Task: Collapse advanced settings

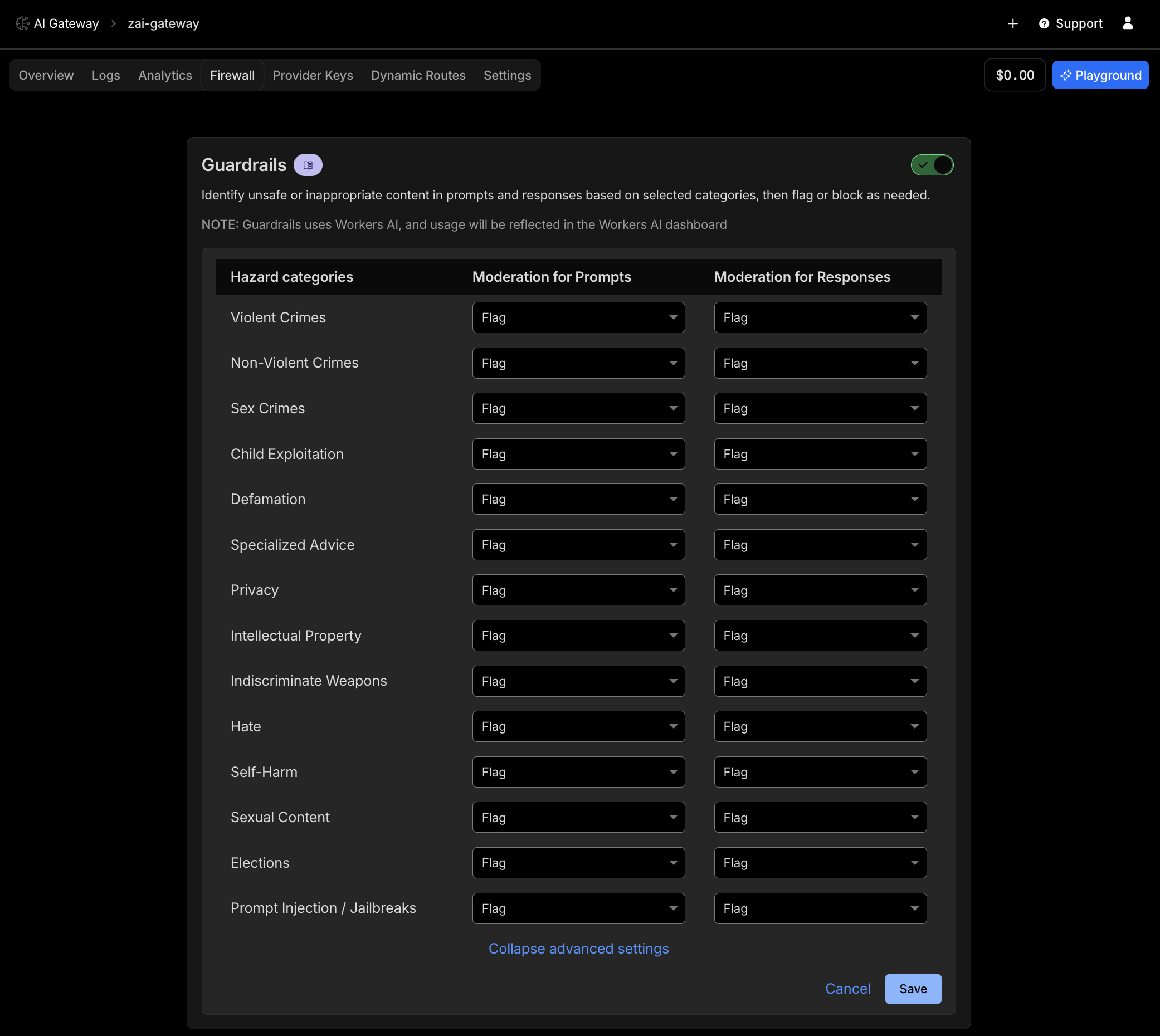Action: click(578, 949)
